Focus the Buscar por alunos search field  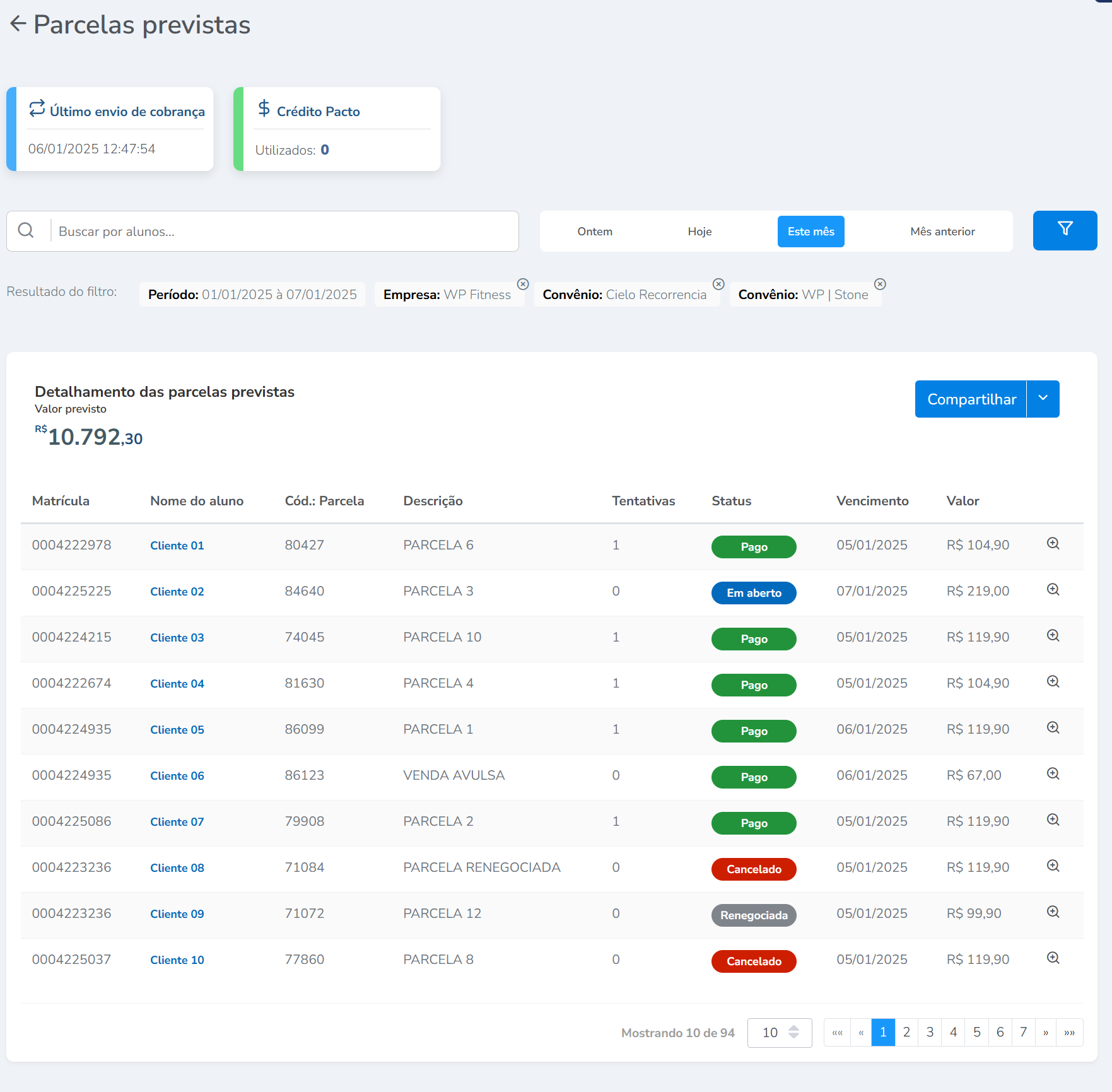coord(284,232)
